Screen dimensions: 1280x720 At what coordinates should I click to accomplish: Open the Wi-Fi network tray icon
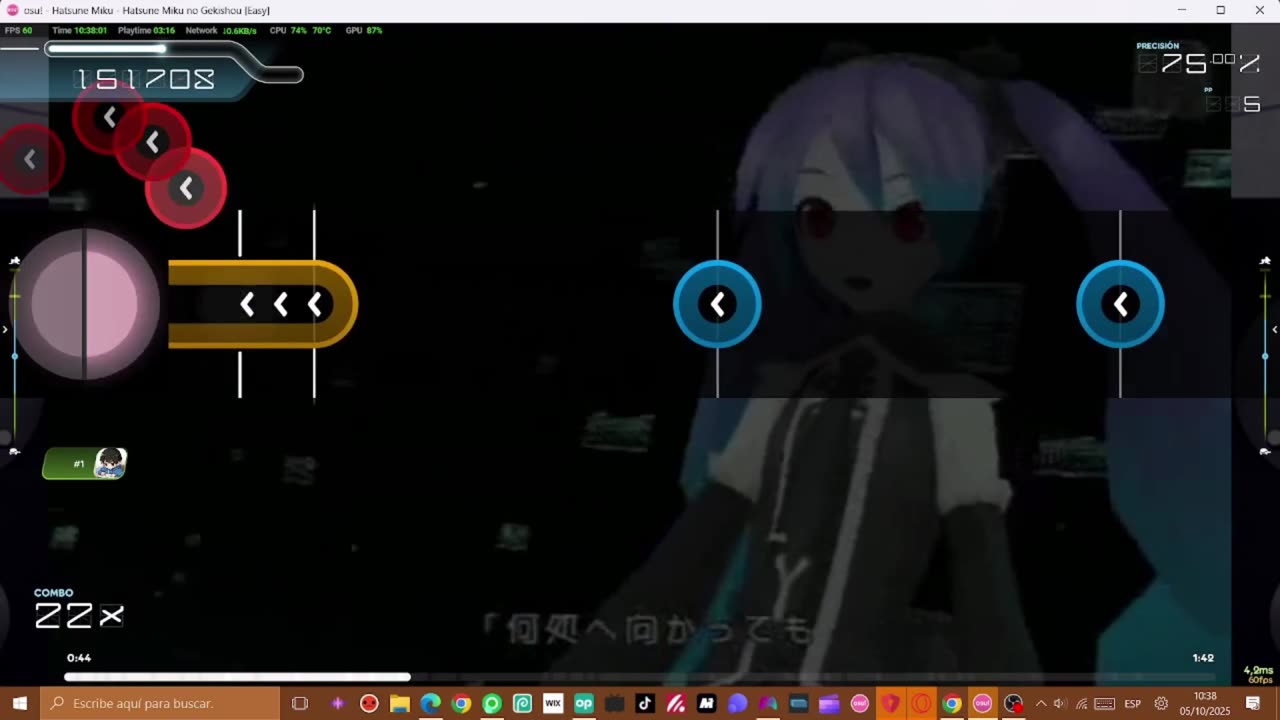point(1081,703)
